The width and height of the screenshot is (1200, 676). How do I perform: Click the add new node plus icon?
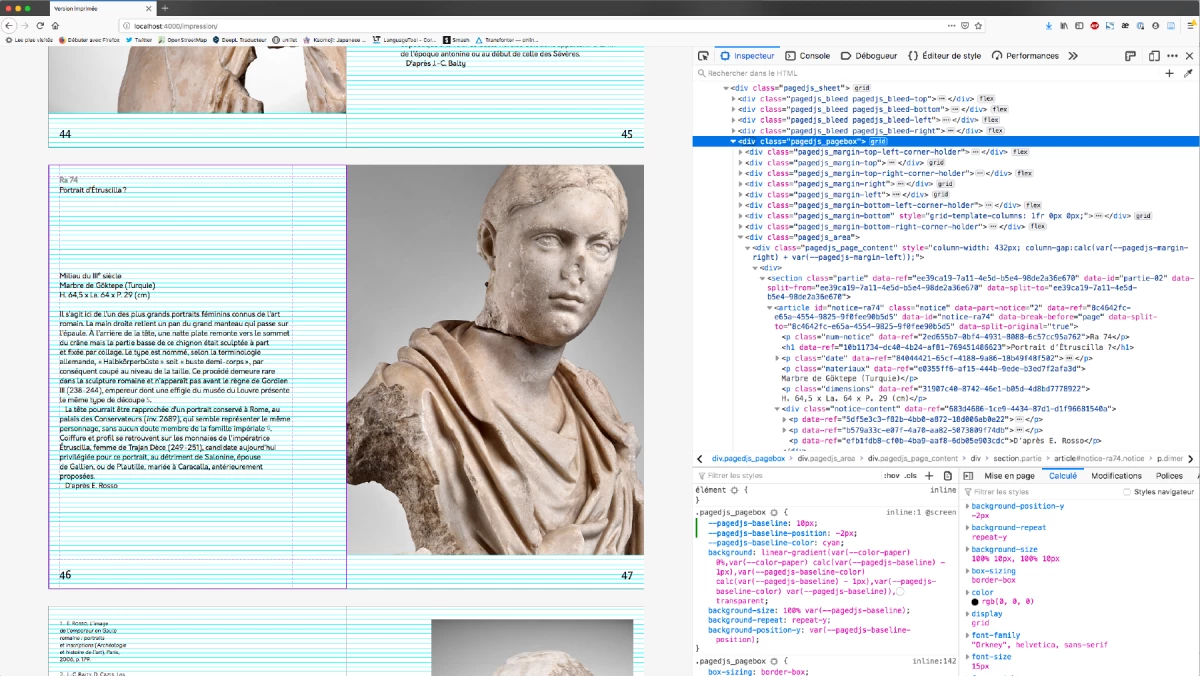(1169, 73)
